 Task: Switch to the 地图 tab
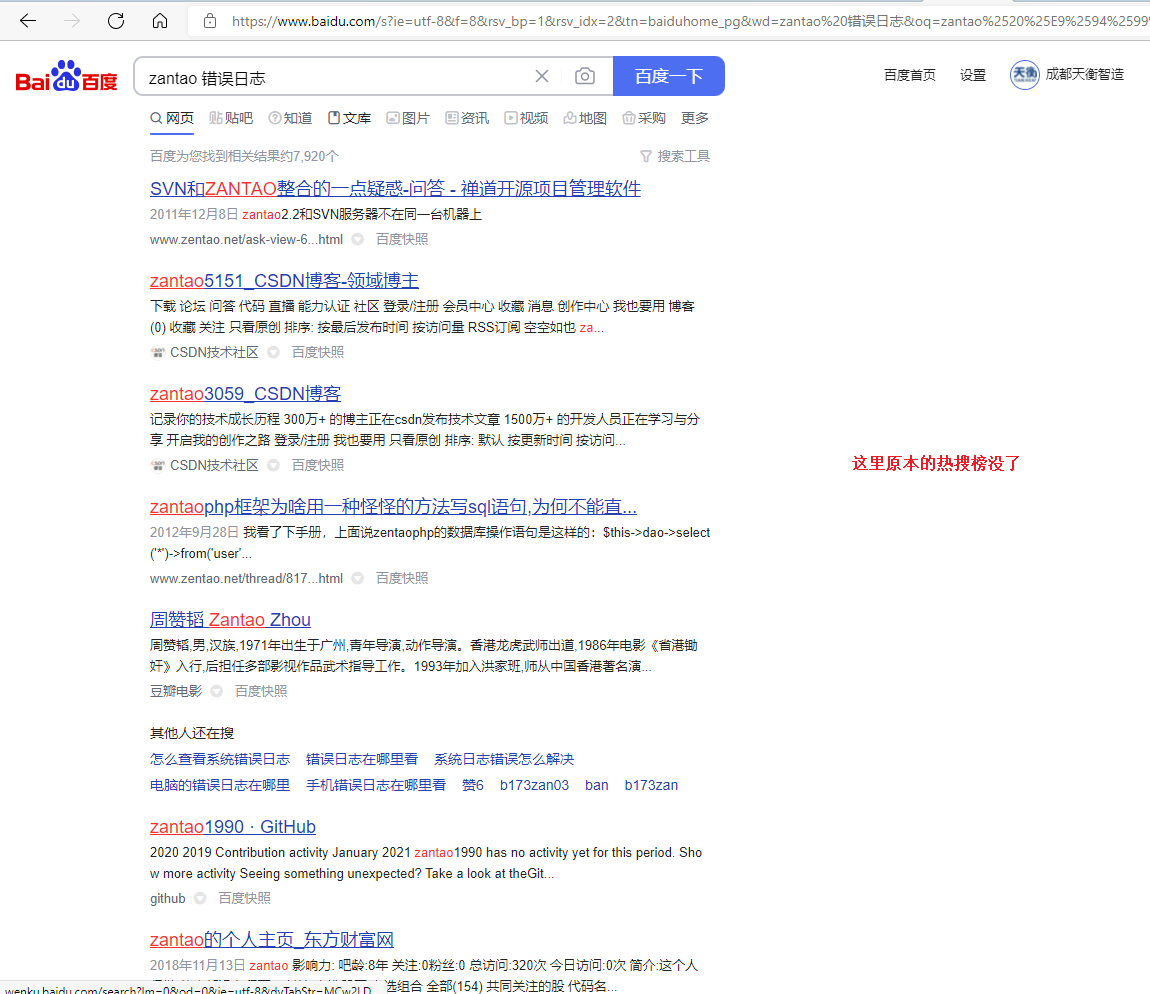click(x=585, y=118)
